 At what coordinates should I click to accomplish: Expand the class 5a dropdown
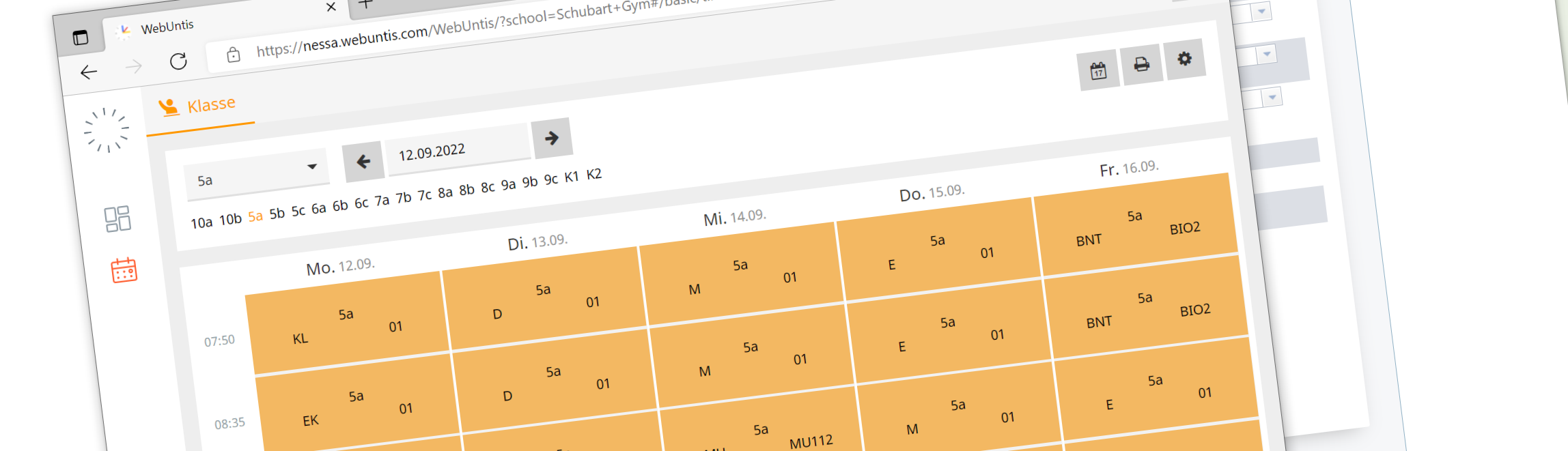tap(257, 175)
